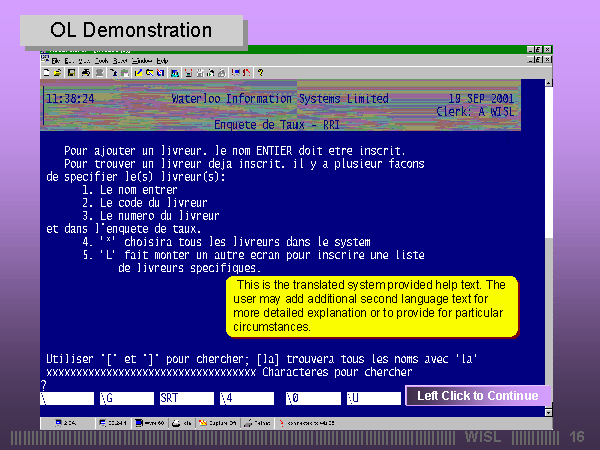
Task: Focus the field containing \U
Action: (373, 398)
